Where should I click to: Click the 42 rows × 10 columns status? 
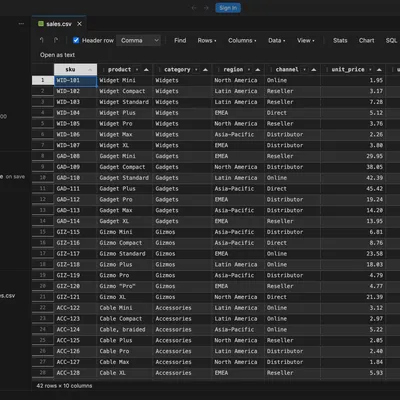pos(64,386)
